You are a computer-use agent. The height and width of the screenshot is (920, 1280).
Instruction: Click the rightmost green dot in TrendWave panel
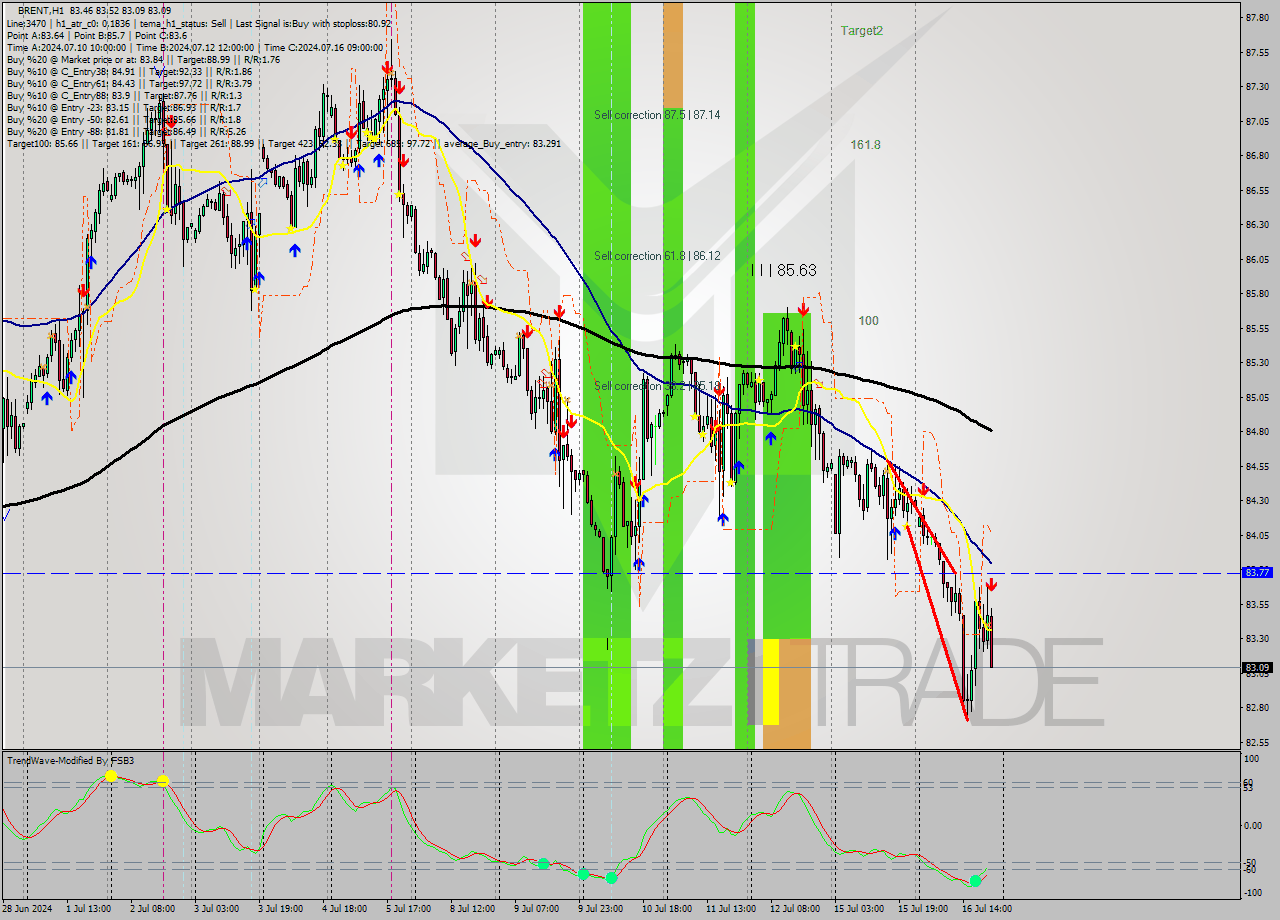point(974,881)
